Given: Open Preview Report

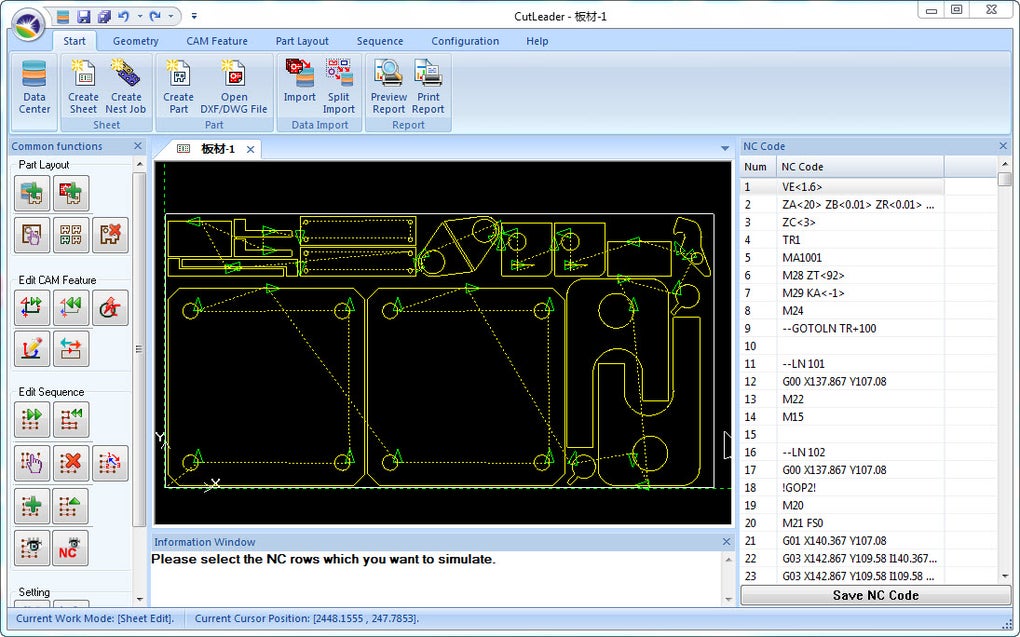Looking at the screenshot, I should click(388, 87).
